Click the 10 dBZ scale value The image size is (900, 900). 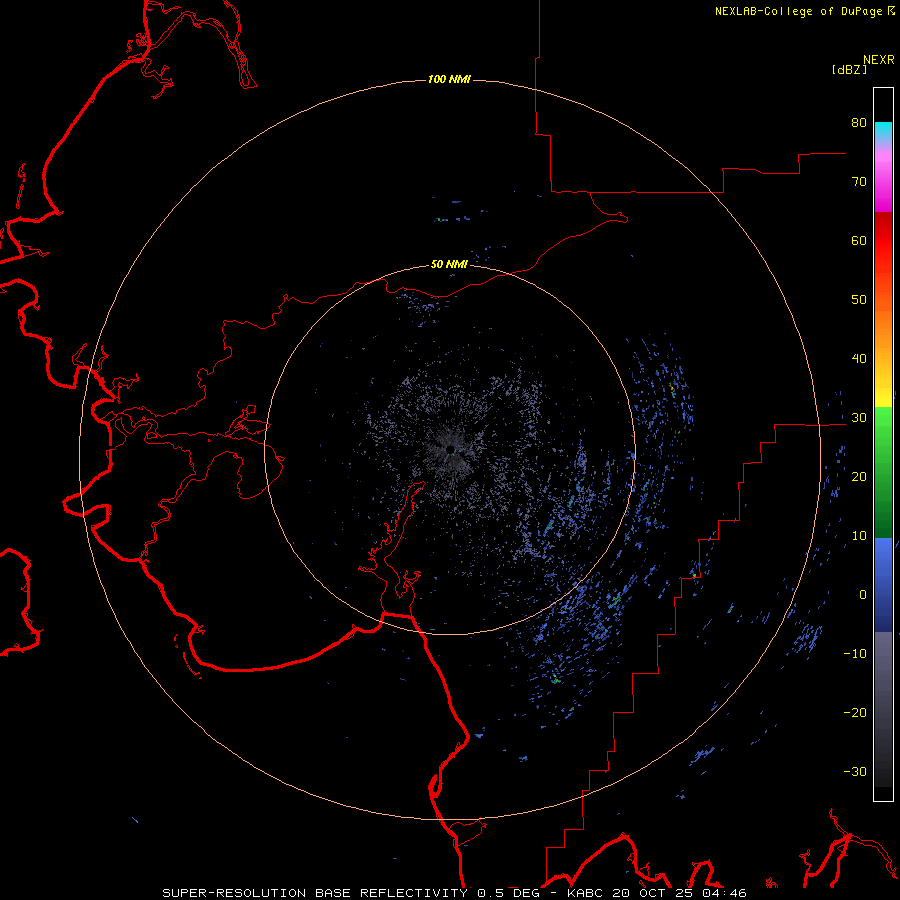859,536
